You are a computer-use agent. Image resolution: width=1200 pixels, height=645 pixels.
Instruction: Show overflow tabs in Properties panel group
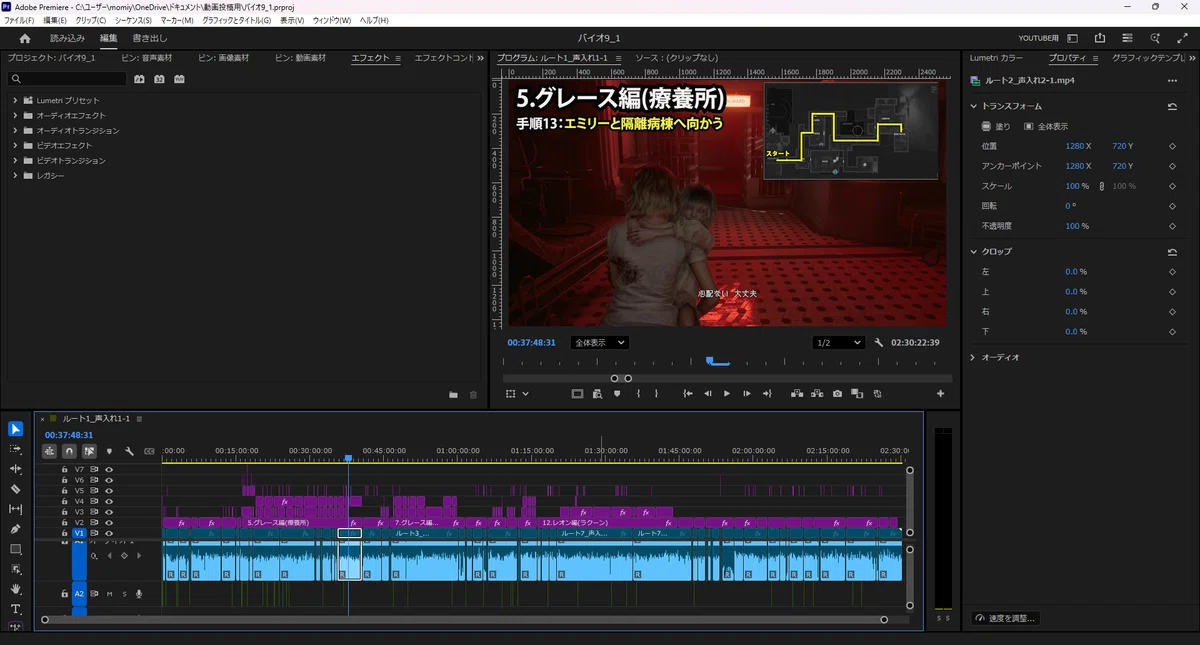[1192, 58]
